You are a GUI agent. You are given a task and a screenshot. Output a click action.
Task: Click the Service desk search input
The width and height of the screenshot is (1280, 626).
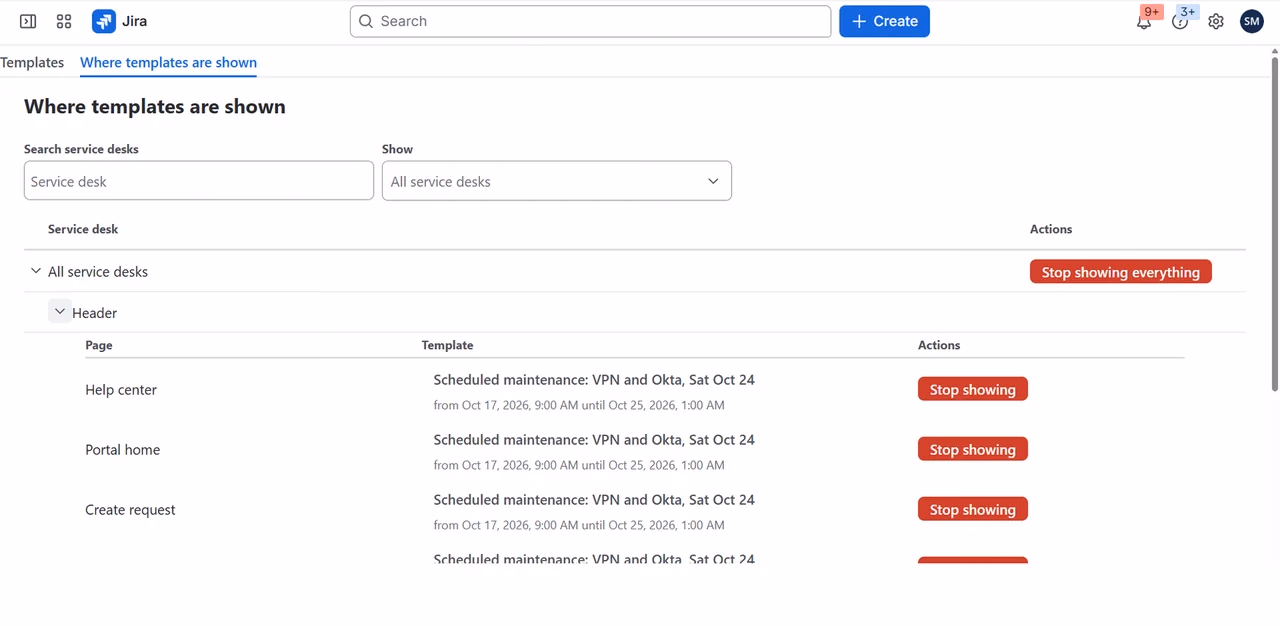click(x=199, y=181)
